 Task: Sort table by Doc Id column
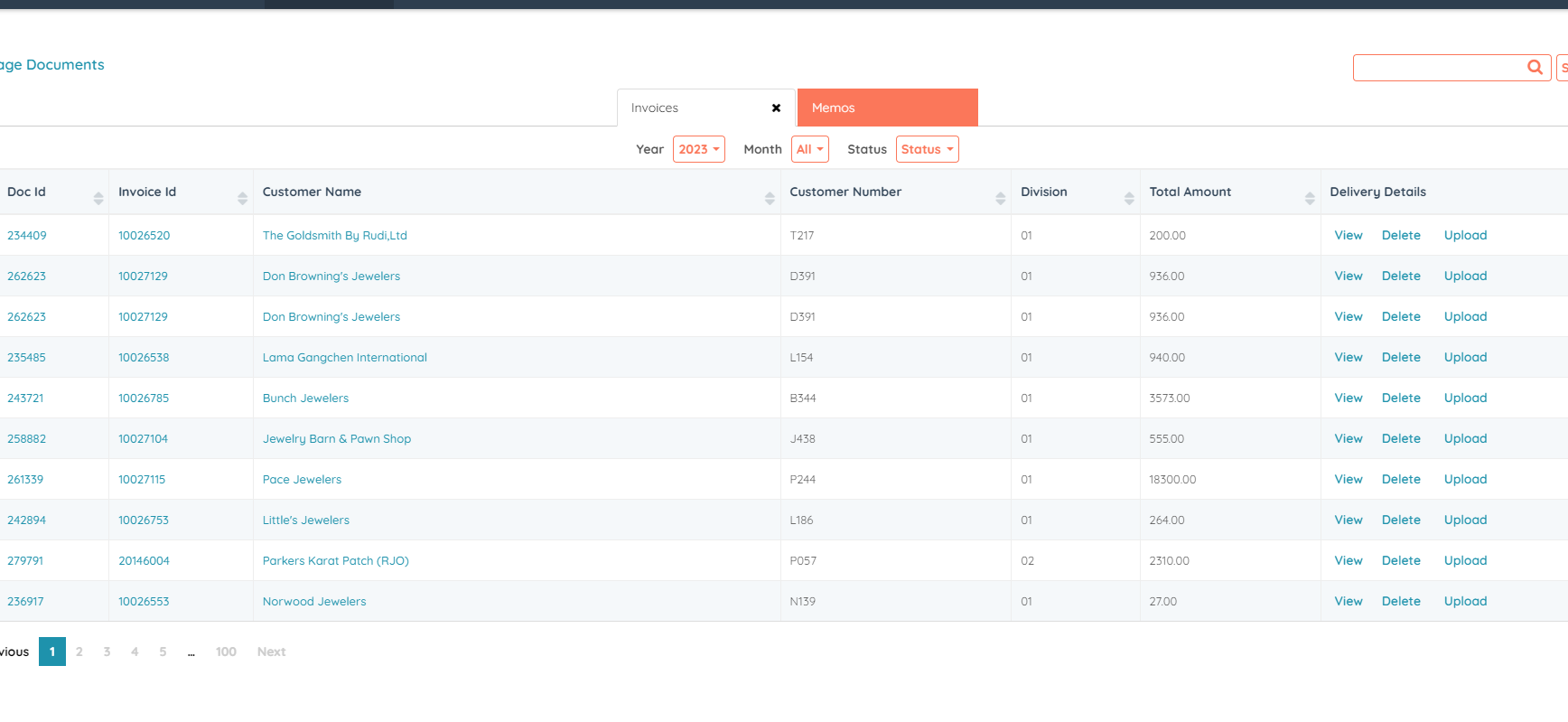tap(98, 198)
